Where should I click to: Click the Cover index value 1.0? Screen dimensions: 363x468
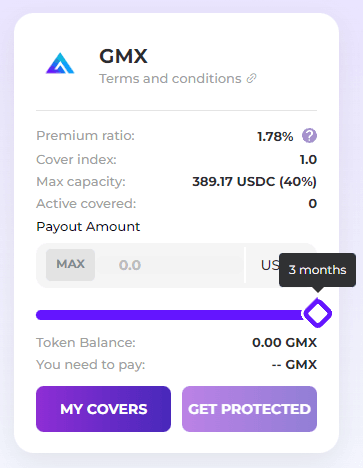pyautogui.click(x=308, y=160)
